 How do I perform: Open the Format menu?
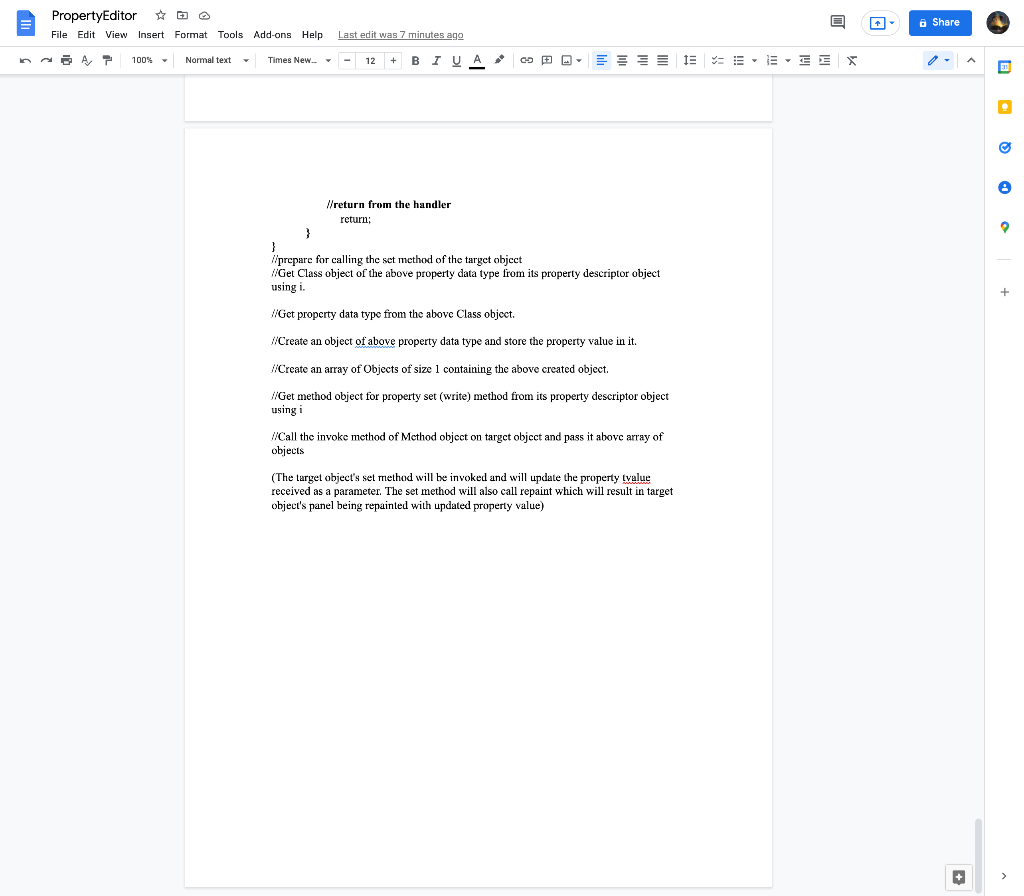click(190, 34)
